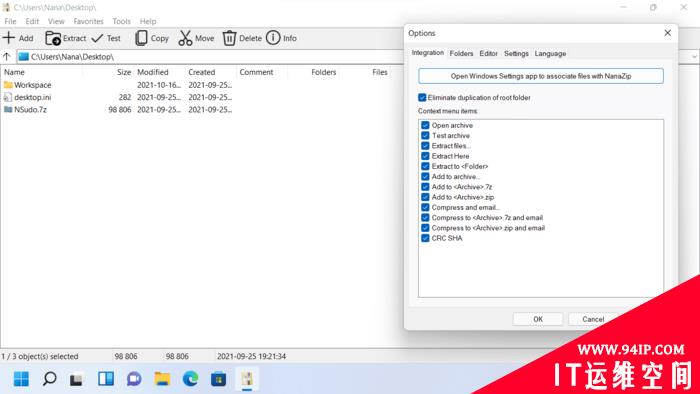Sort by Name column header
Screen dimensions: 700x394
14,72
